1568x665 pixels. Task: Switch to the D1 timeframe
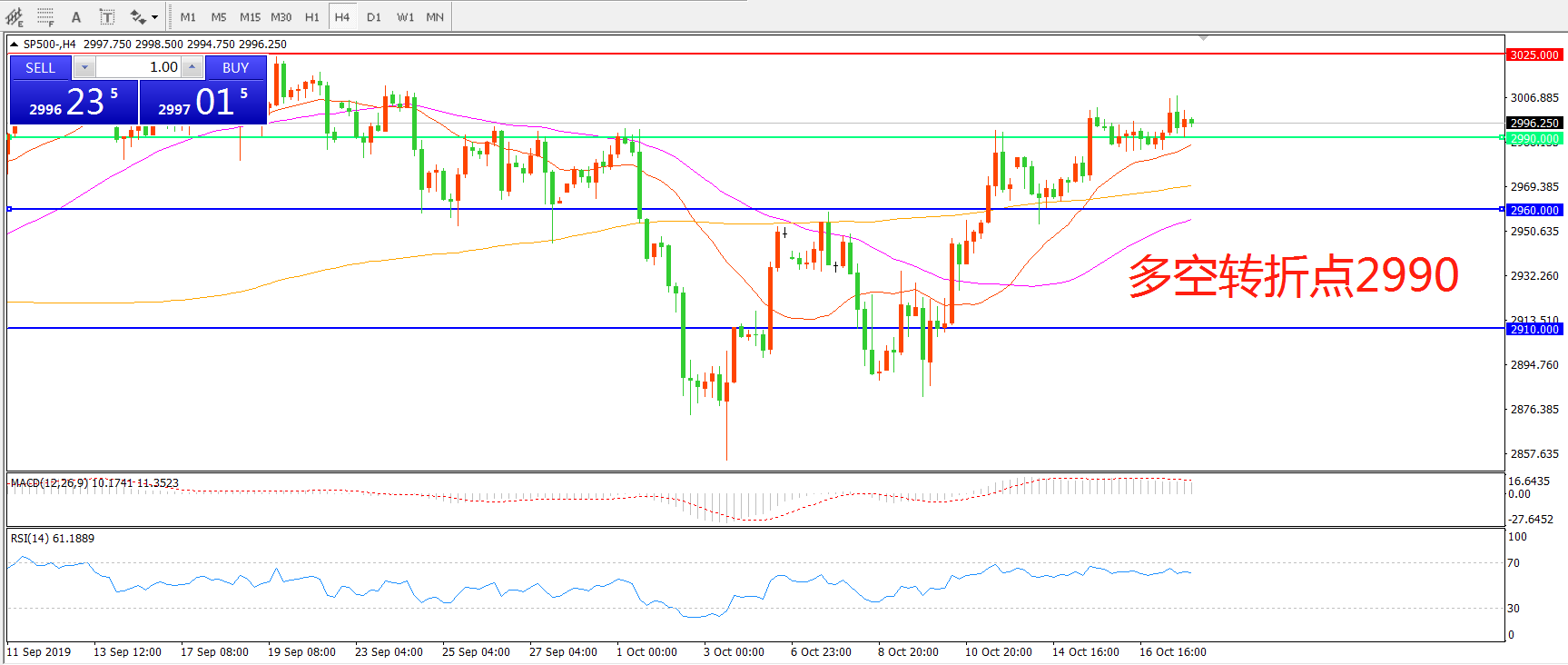tap(374, 17)
